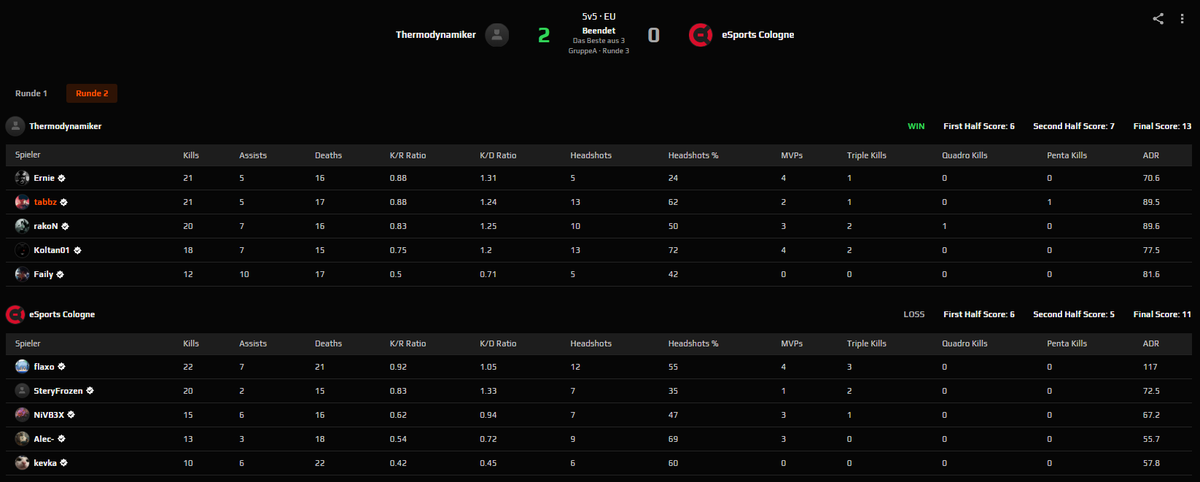Click the 5v5 · EU match type text

point(599,17)
